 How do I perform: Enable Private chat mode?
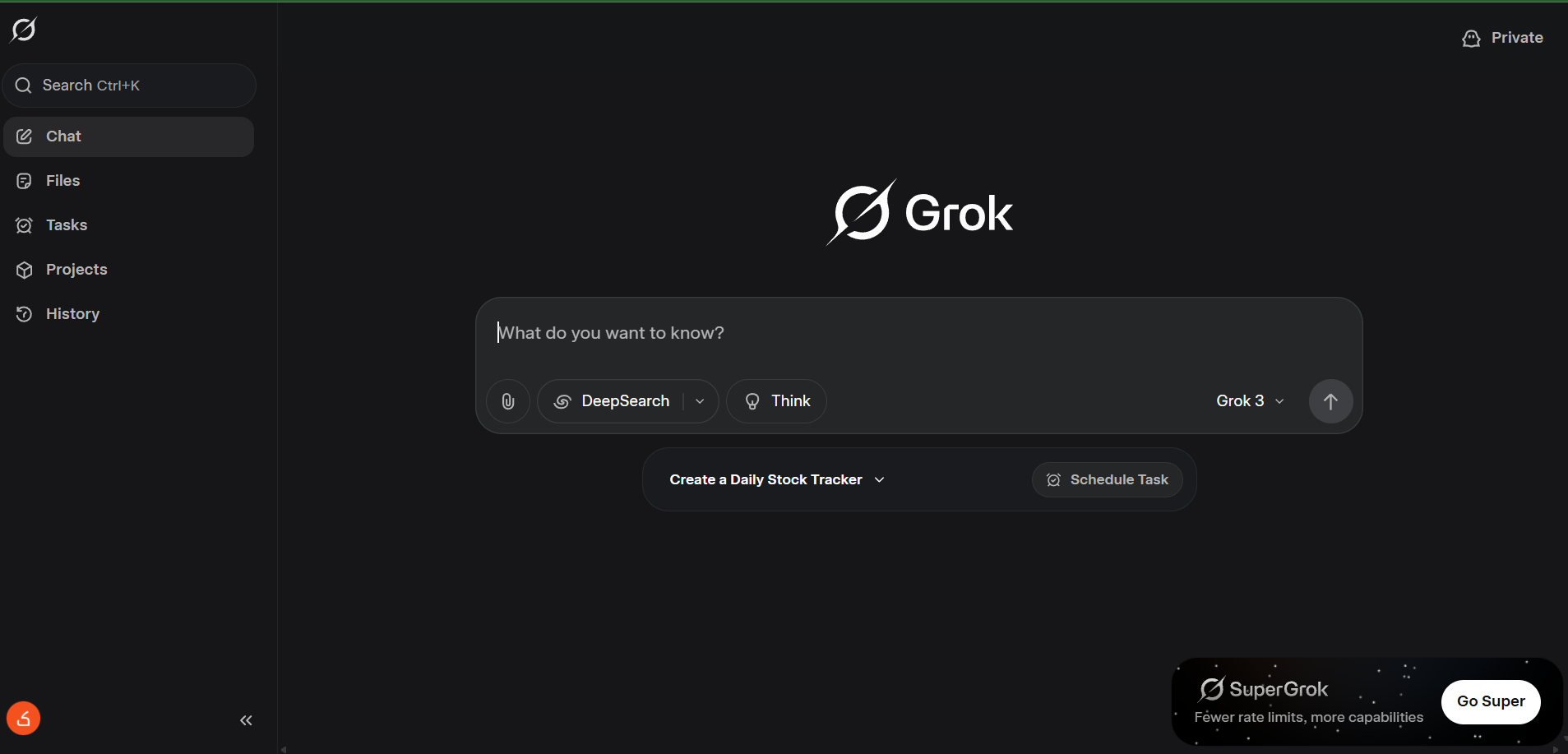[x=1502, y=38]
